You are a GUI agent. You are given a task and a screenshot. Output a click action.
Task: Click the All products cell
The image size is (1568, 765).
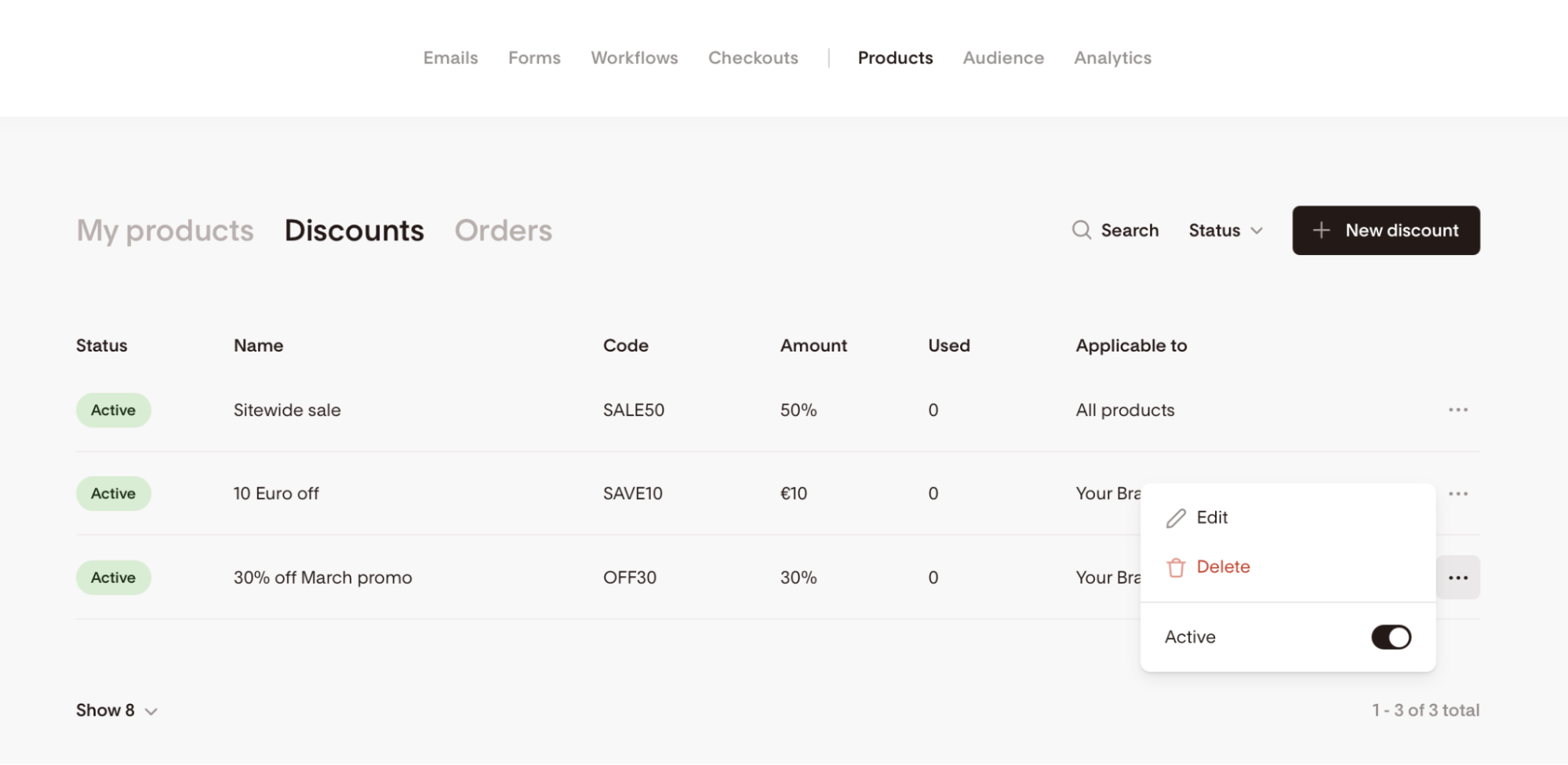tap(1125, 410)
